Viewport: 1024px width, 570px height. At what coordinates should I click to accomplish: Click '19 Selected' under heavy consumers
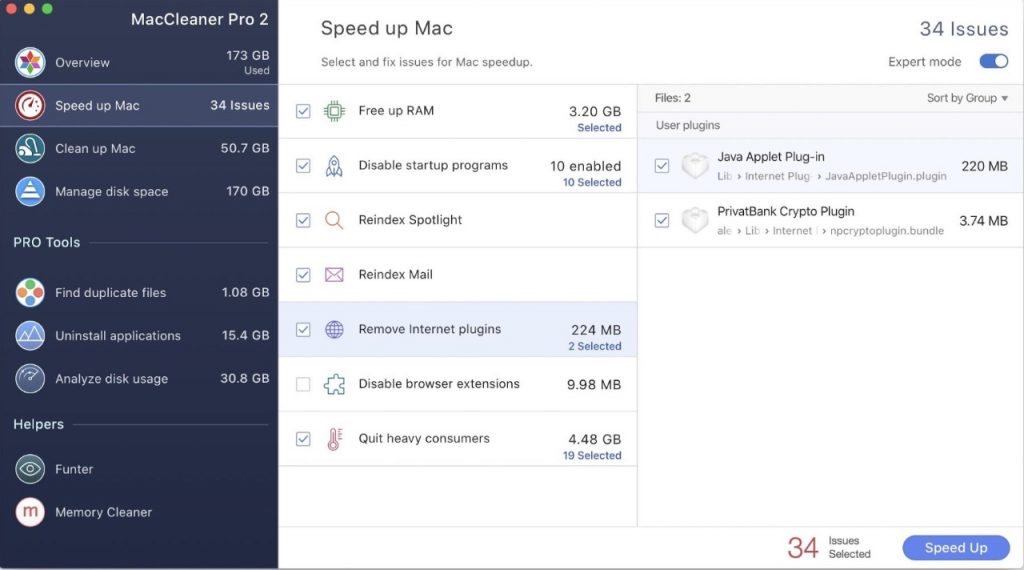(592, 456)
